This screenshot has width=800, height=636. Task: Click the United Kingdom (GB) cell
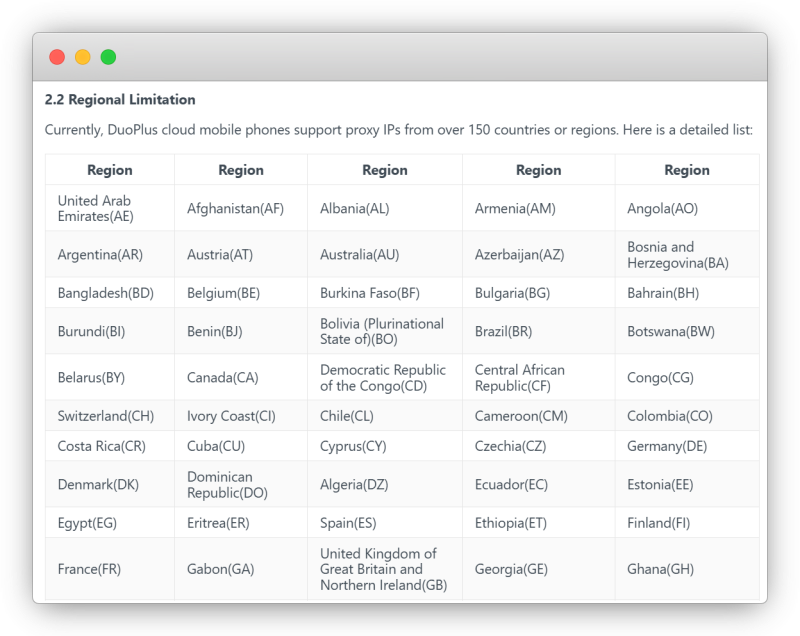tap(383, 569)
